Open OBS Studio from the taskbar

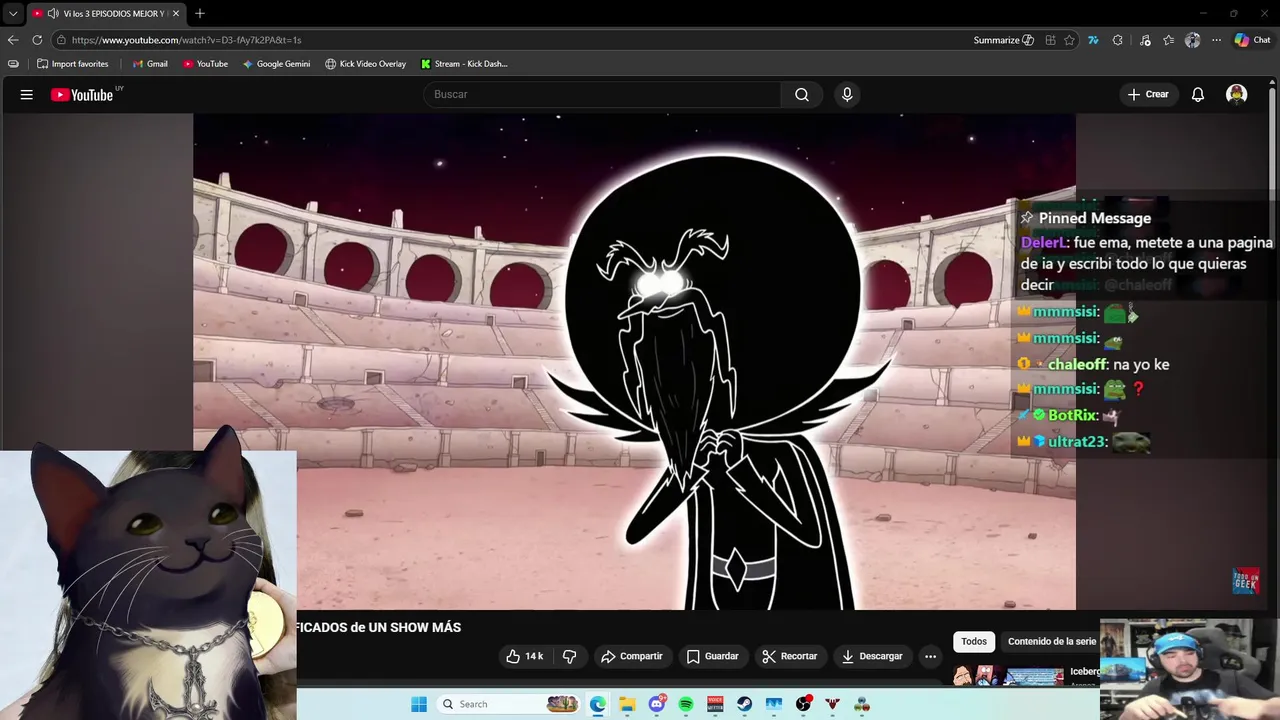coord(803,704)
